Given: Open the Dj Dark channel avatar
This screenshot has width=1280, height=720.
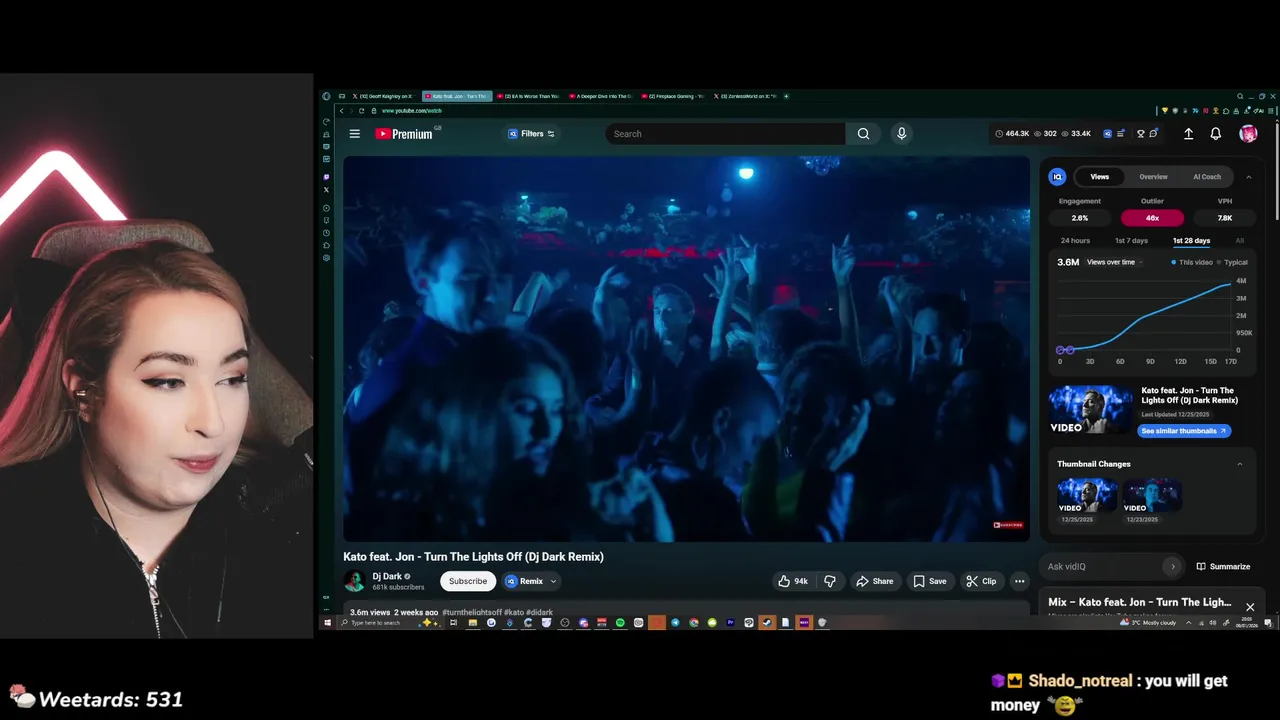Looking at the screenshot, I should pyautogui.click(x=354, y=581).
